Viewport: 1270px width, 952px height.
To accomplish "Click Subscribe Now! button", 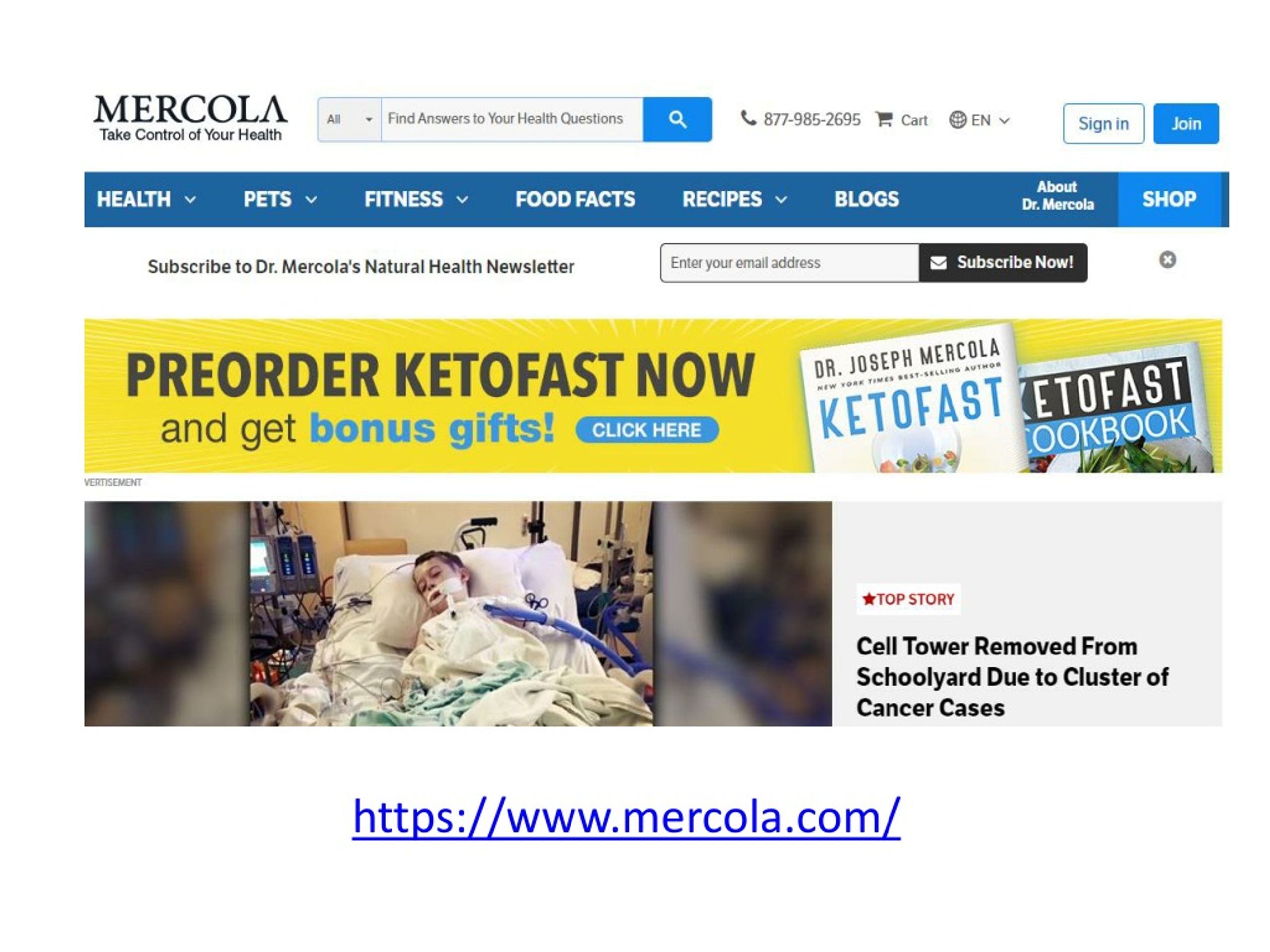I will click(1003, 263).
